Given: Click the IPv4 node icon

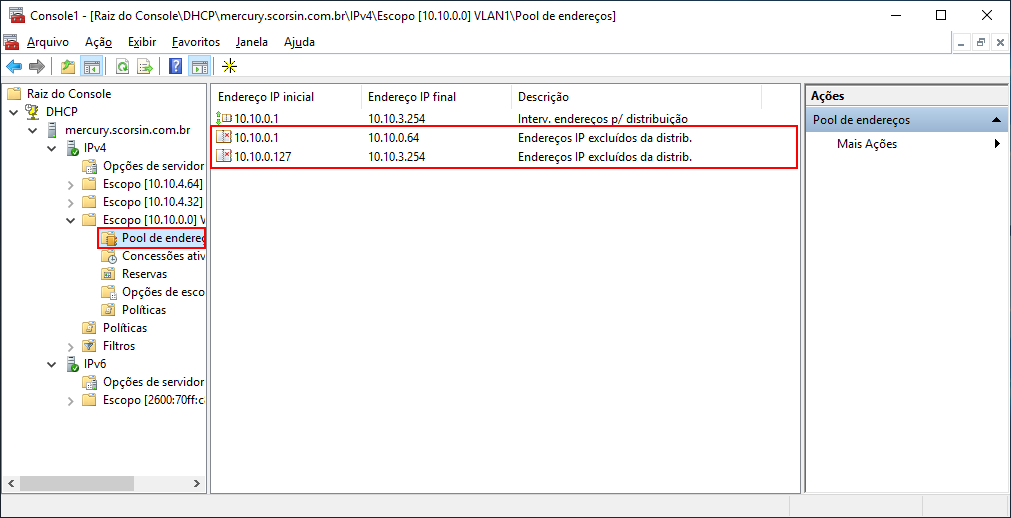Looking at the screenshot, I should click(x=72, y=148).
